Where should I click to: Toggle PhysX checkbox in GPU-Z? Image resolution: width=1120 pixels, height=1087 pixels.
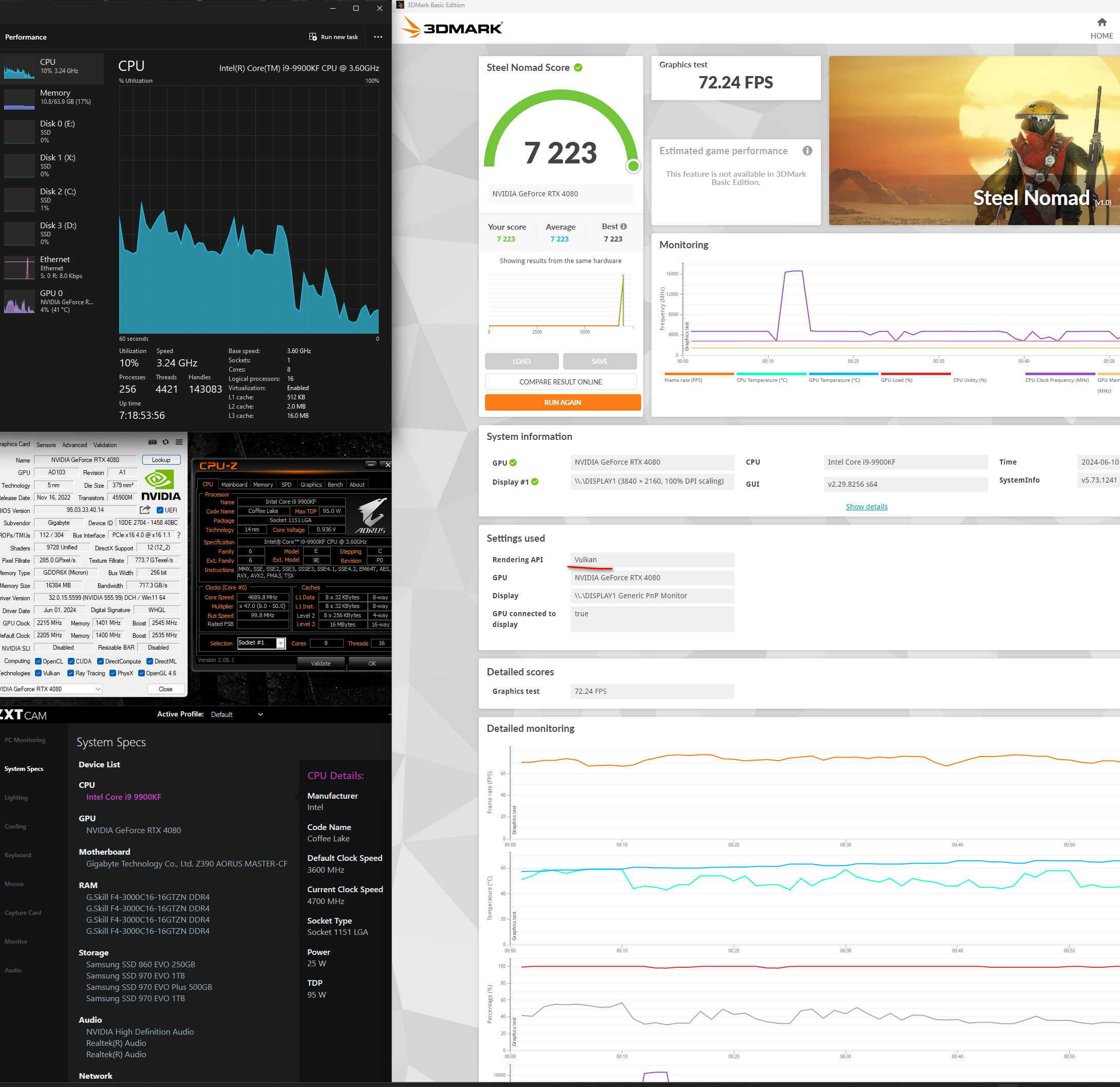click(x=113, y=673)
